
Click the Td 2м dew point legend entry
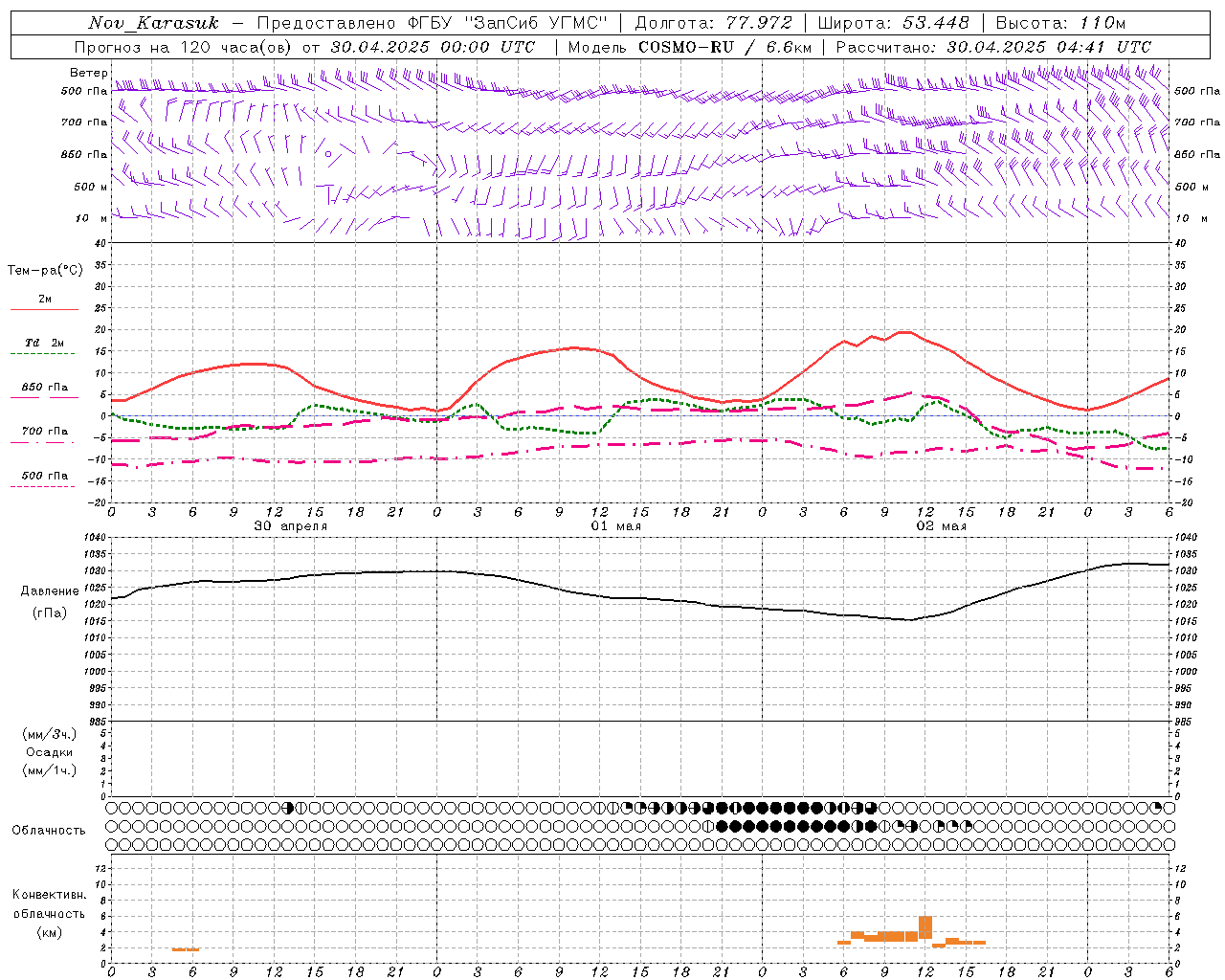click(45, 343)
